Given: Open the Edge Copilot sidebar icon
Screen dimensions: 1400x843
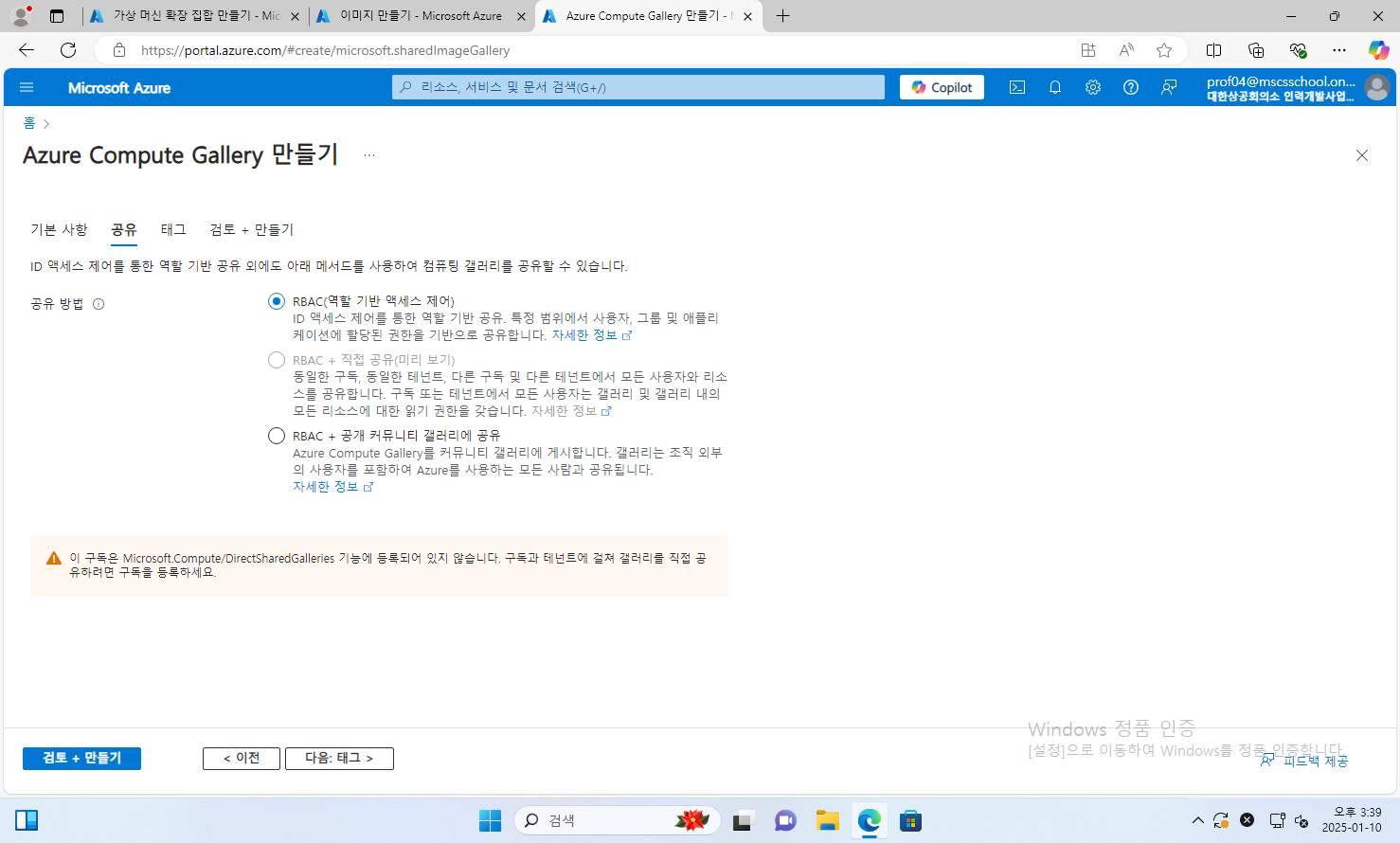Looking at the screenshot, I should pos(1378,50).
